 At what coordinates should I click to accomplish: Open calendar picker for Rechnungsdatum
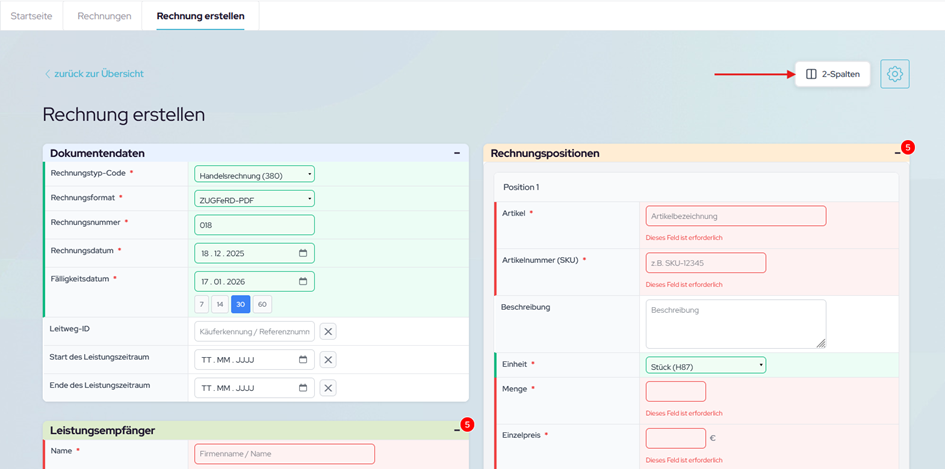pyautogui.click(x=303, y=253)
